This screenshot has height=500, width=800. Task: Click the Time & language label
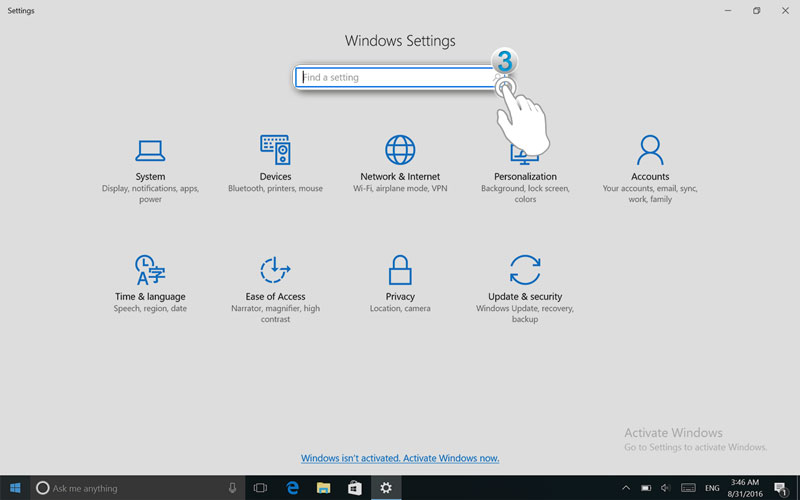tap(150, 296)
